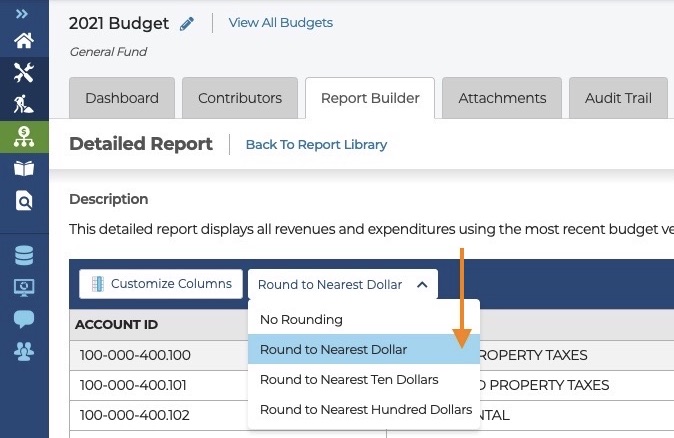The width and height of the screenshot is (674, 438).
Task: Switch to the Contributors tab
Action: pyautogui.click(x=240, y=98)
